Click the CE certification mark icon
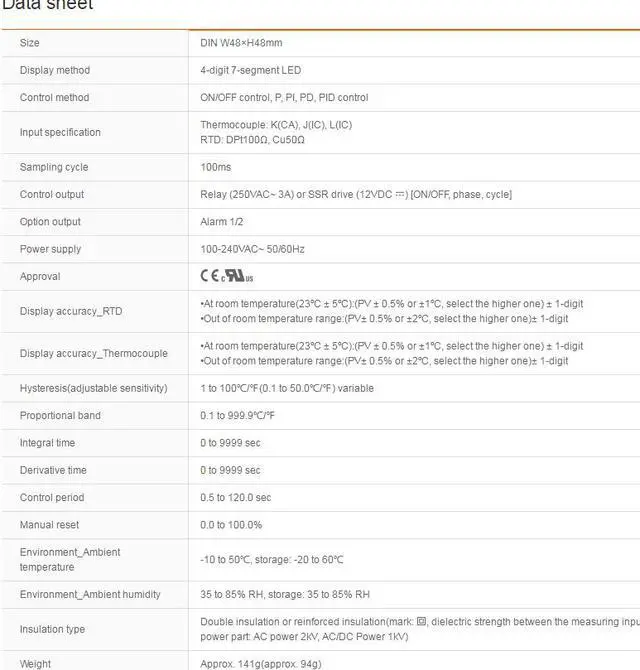The height and width of the screenshot is (670, 640). 210,276
